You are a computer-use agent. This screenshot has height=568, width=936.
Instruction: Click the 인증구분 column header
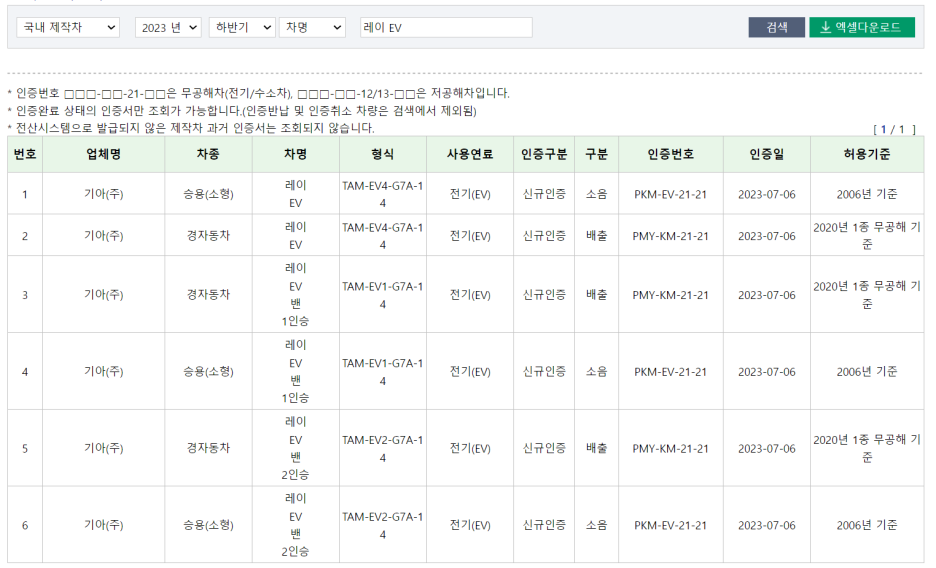544,155
